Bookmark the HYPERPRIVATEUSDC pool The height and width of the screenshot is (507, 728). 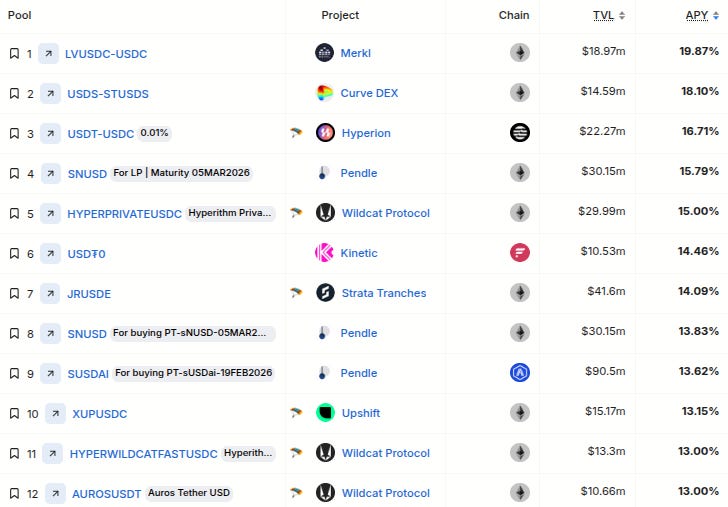pyautogui.click(x=14, y=214)
